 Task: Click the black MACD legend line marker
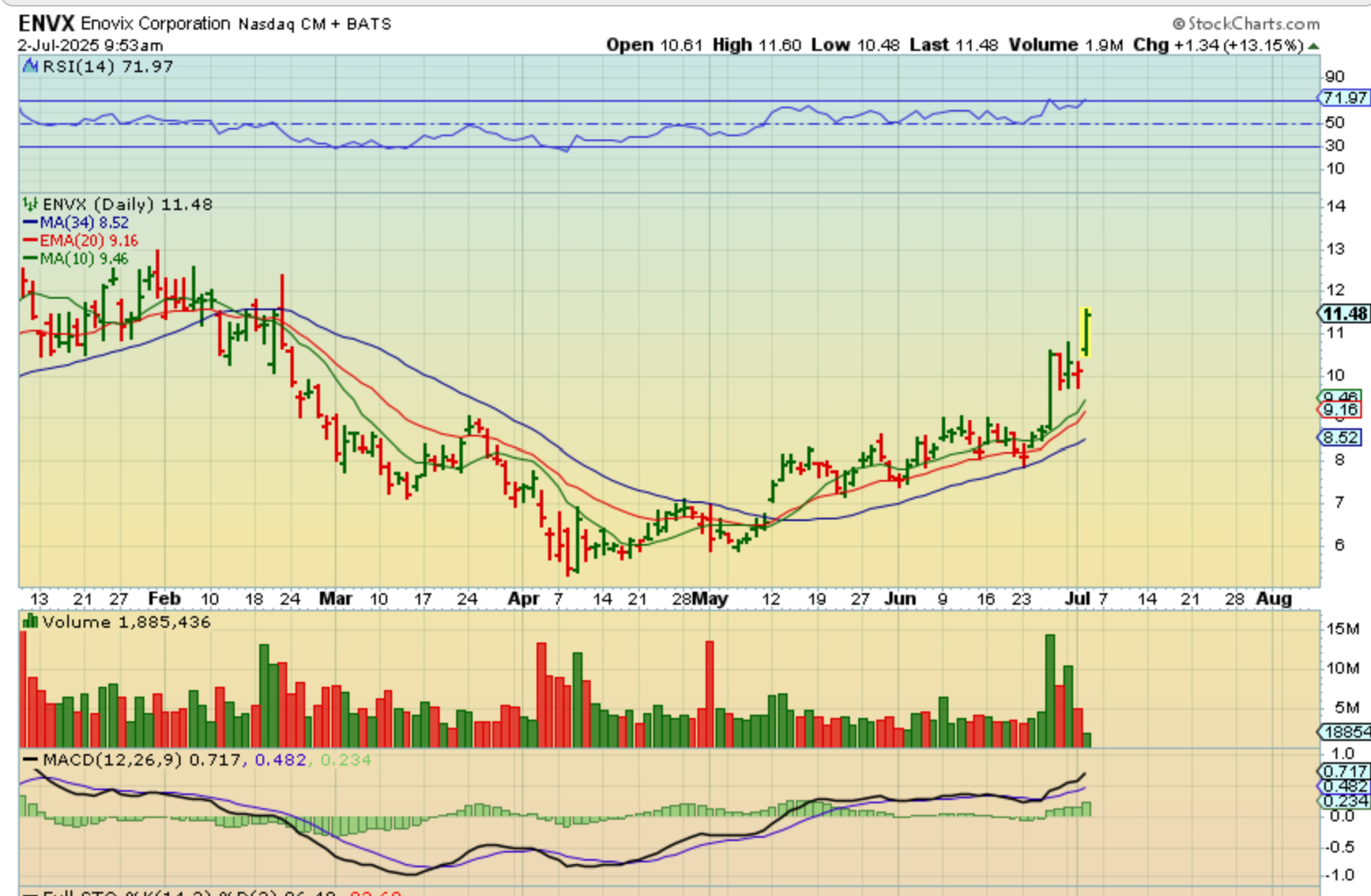pyautogui.click(x=31, y=760)
